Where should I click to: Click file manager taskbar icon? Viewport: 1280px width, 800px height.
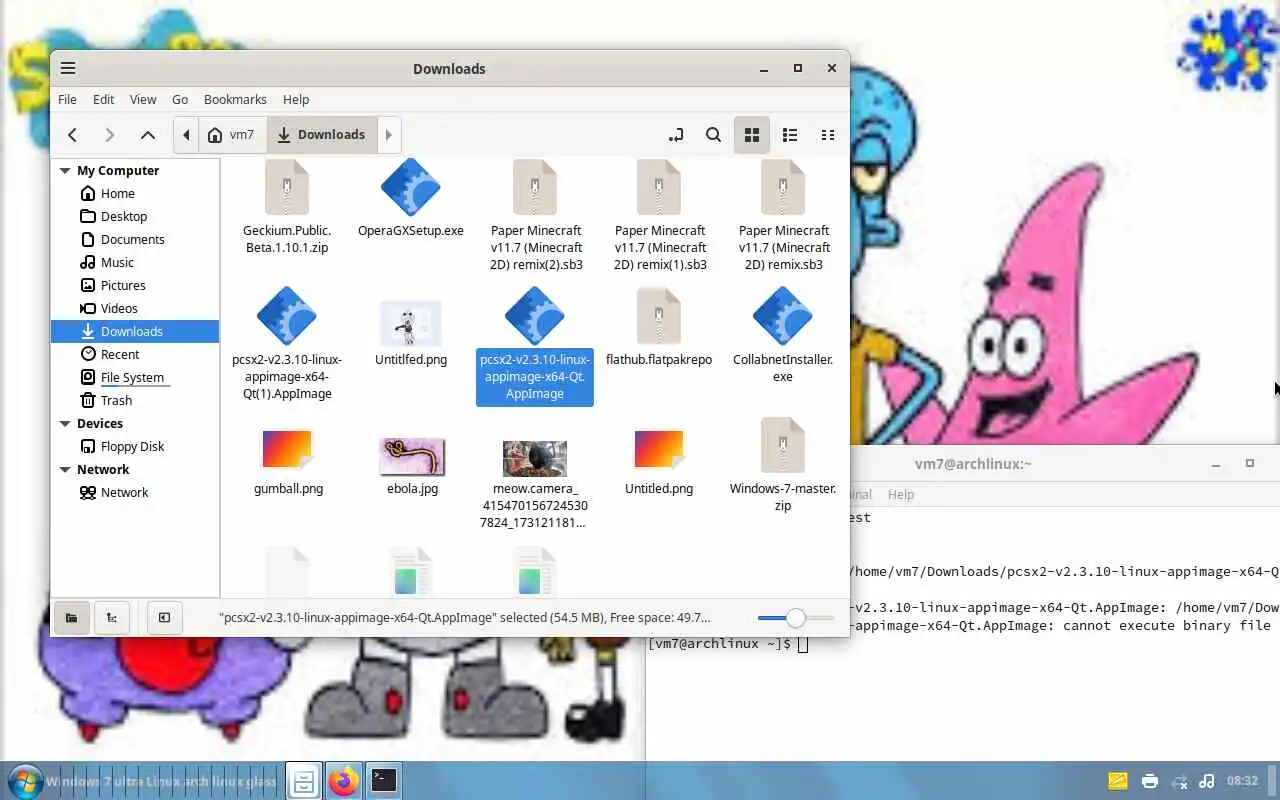[x=304, y=781]
